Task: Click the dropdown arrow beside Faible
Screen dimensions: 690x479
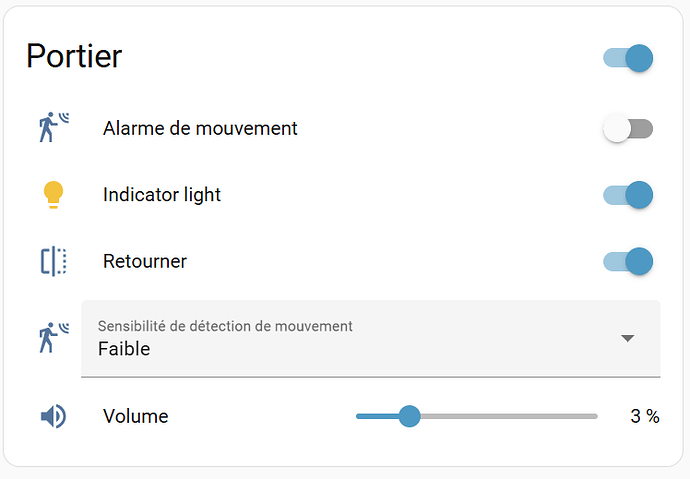Action: click(x=628, y=339)
